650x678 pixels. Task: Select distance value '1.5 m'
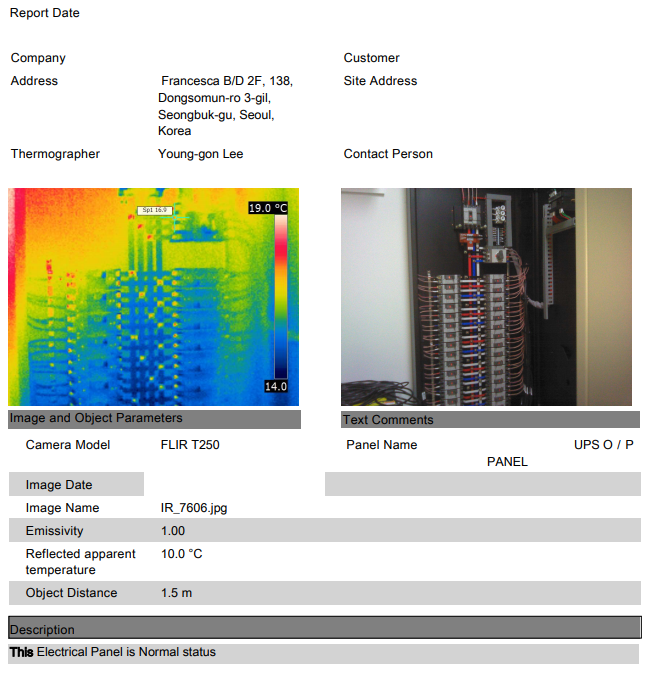pos(176,593)
